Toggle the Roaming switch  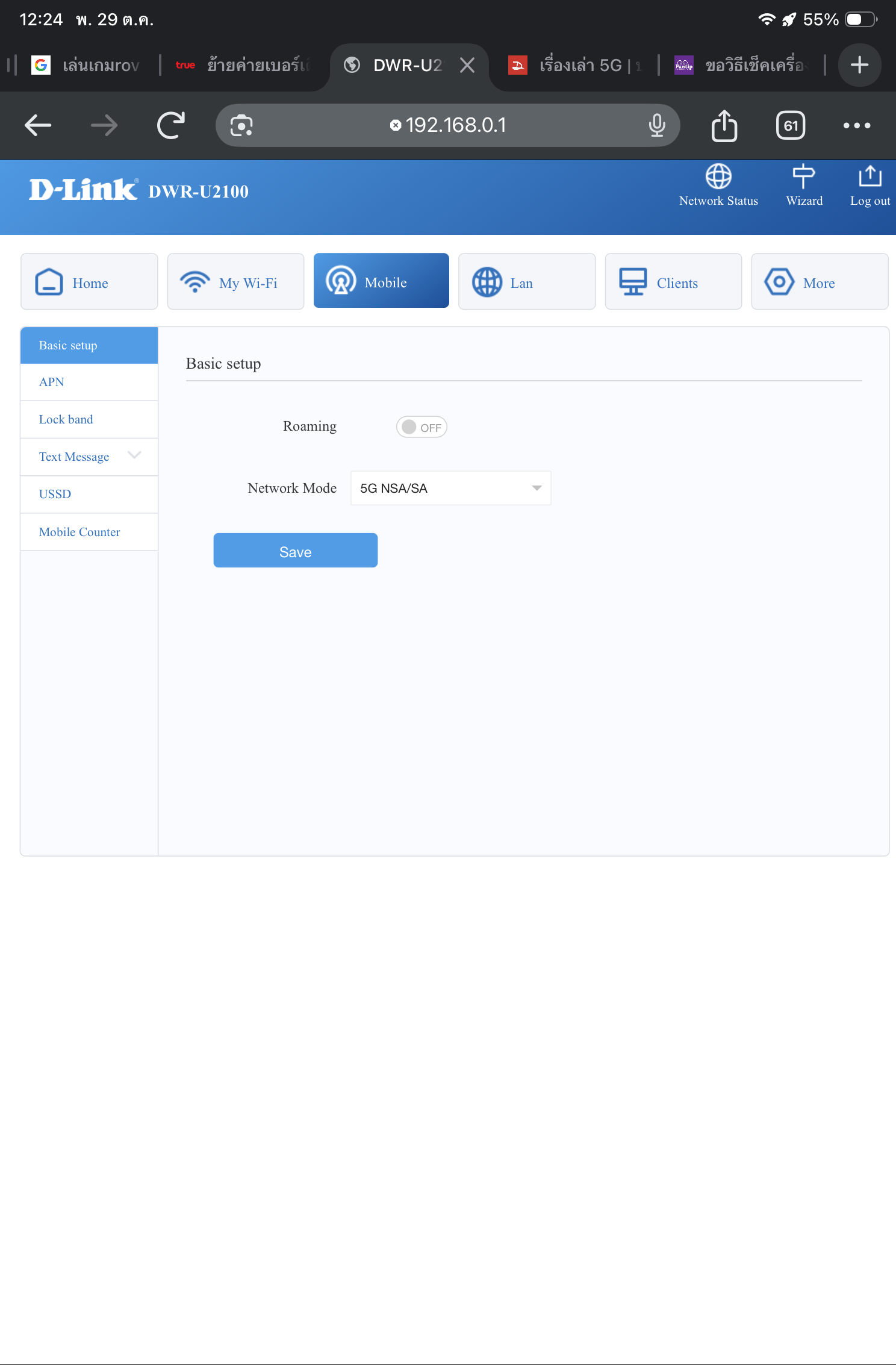[422, 427]
